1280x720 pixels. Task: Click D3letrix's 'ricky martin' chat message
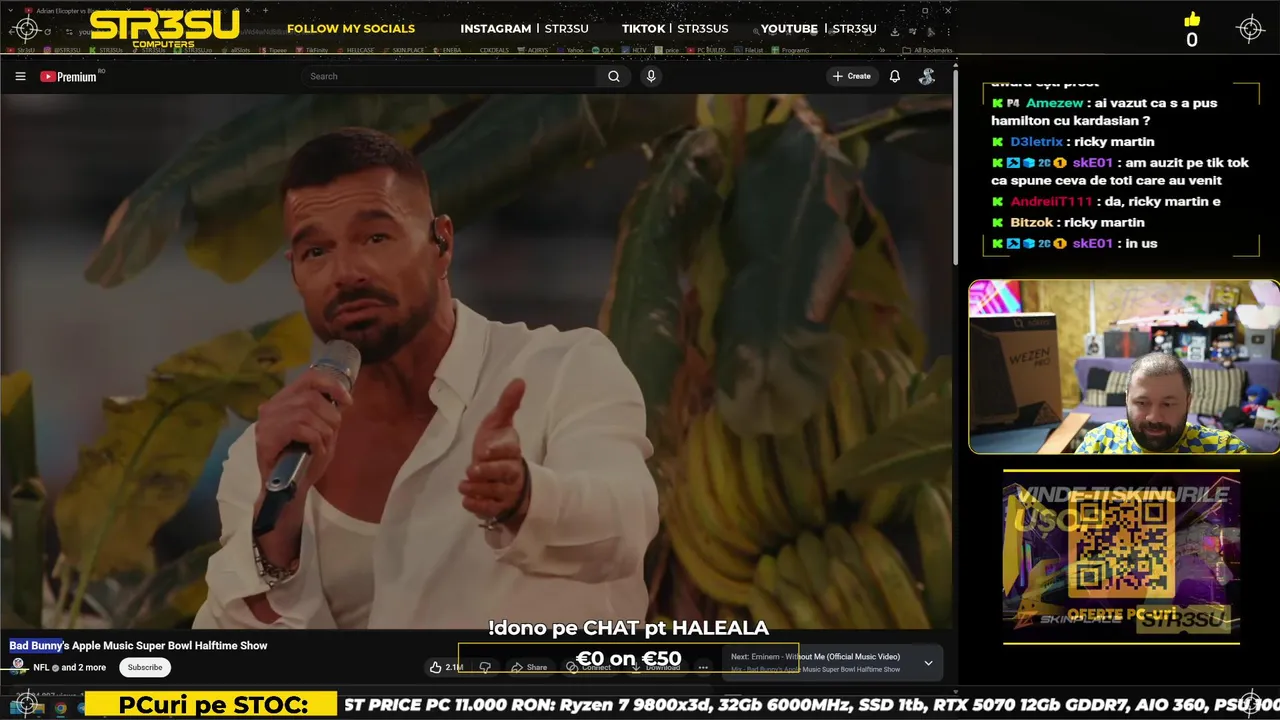[1073, 142]
